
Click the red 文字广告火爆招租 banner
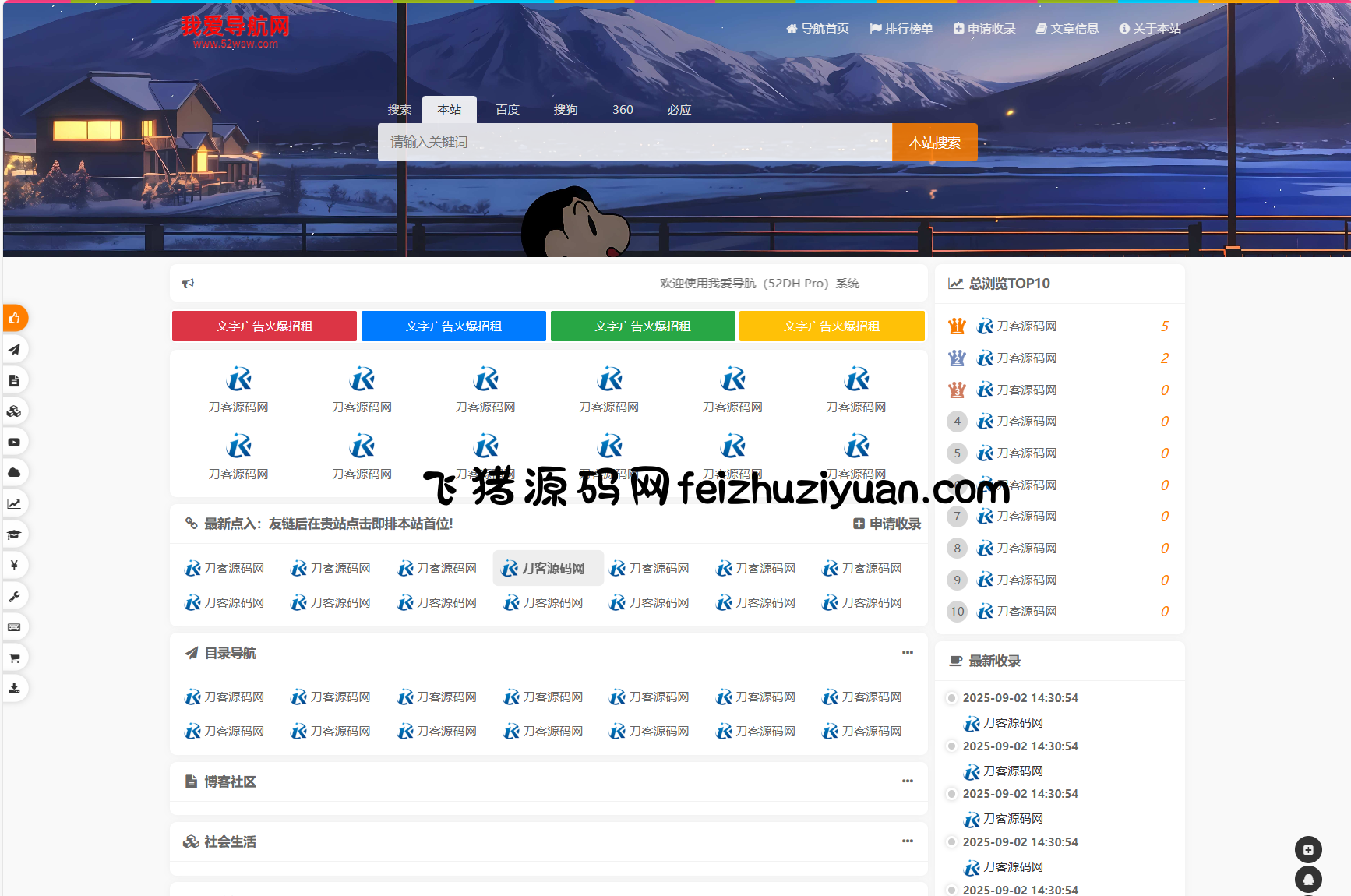click(x=264, y=326)
